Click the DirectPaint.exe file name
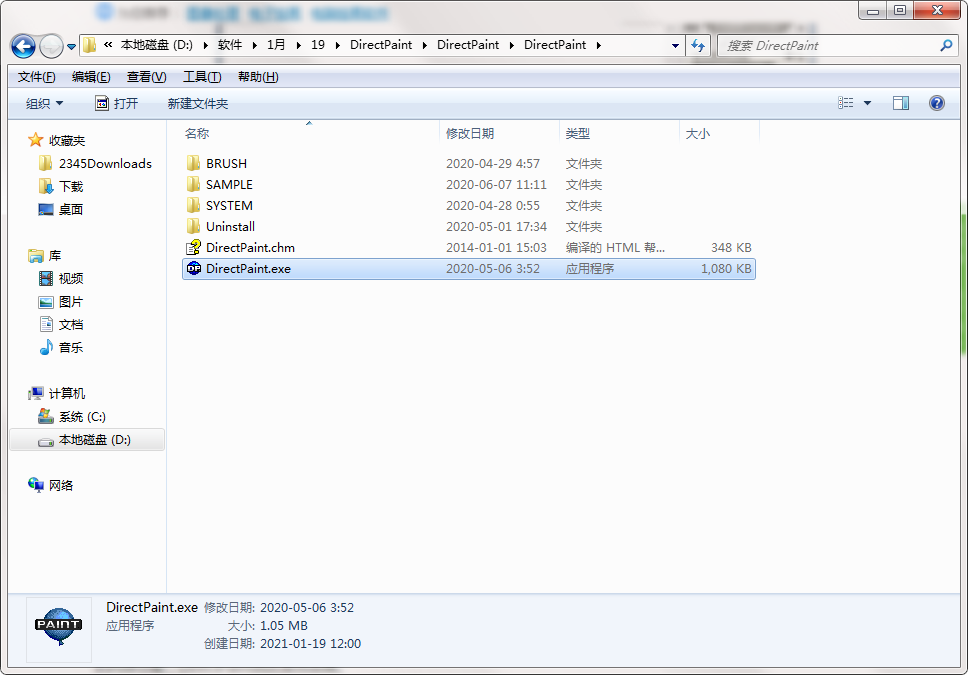This screenshot has height=675, width=968. pos(248,269)
